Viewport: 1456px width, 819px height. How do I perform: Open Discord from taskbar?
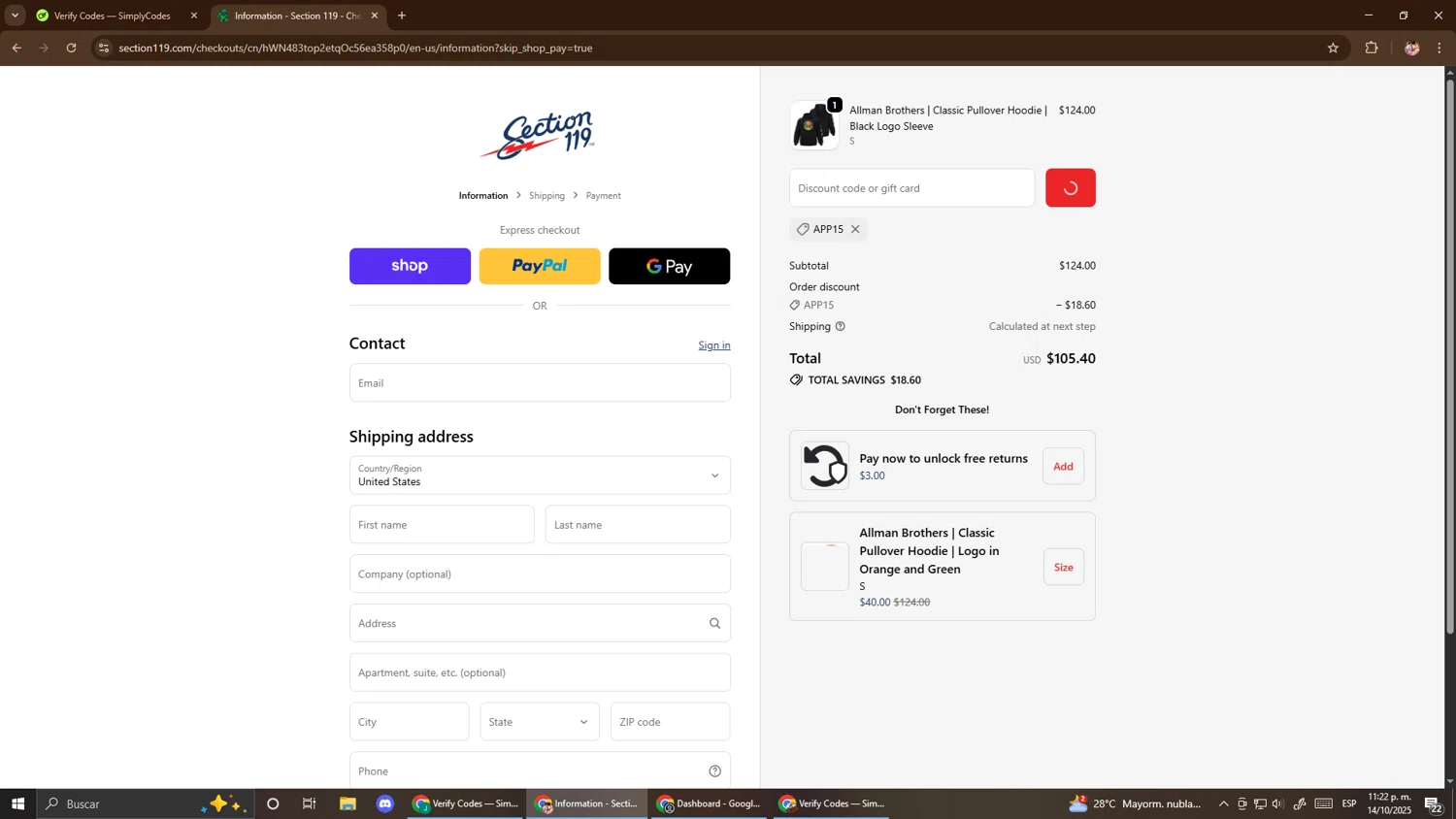coord(385,803)
